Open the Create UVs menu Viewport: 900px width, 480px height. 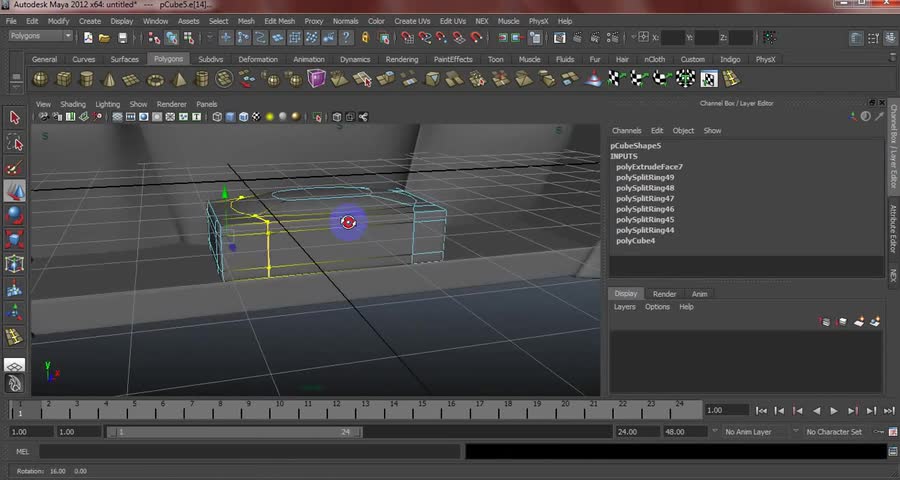coord(412,21)
